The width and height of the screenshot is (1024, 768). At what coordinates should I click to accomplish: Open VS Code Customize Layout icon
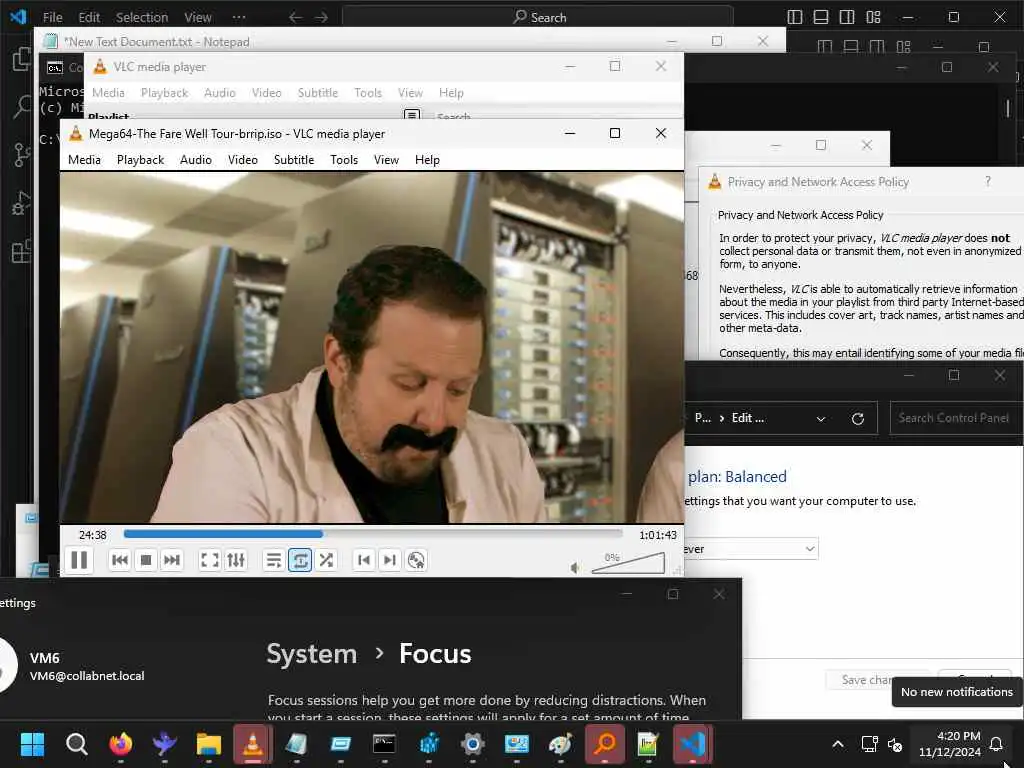(873, 17)
